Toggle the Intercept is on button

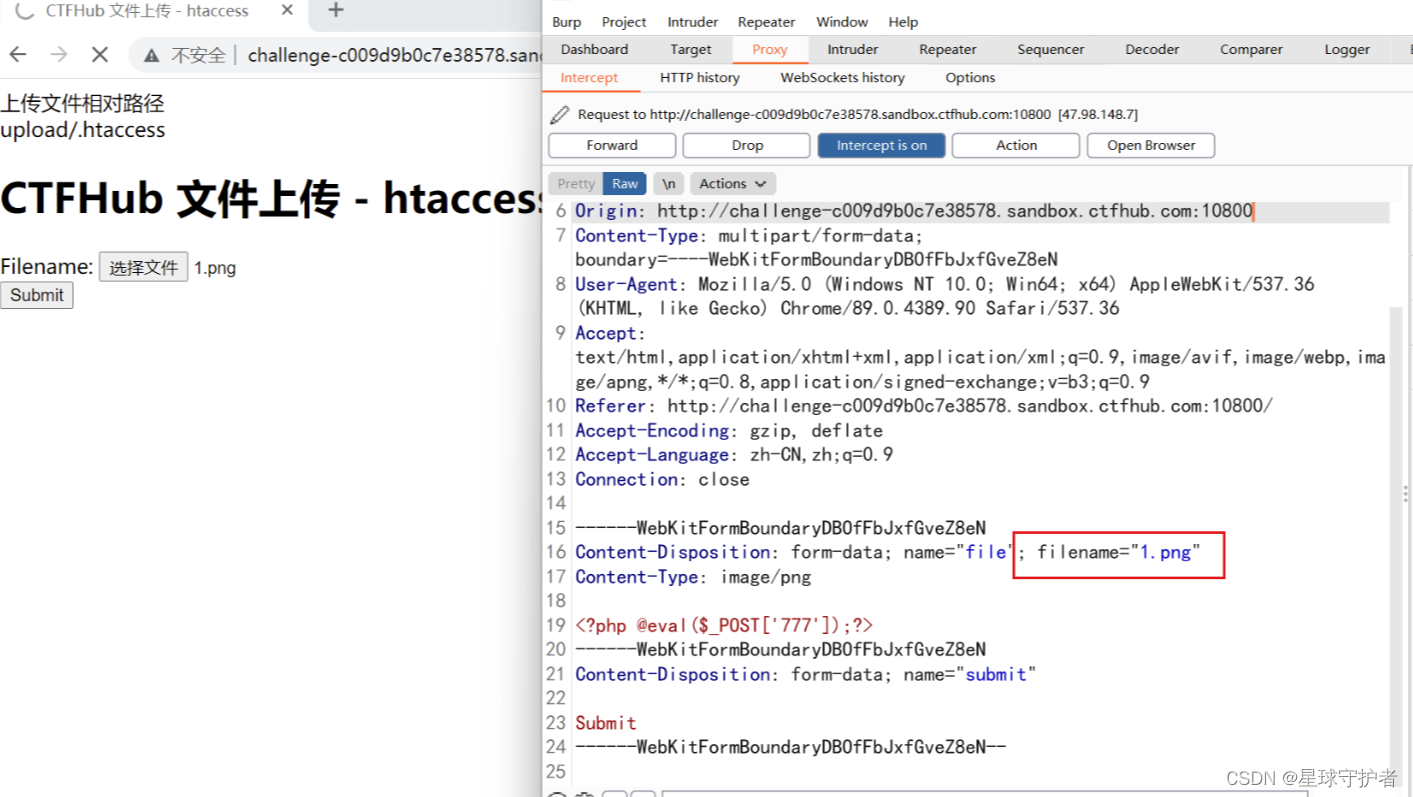click(x=882, y=145)
